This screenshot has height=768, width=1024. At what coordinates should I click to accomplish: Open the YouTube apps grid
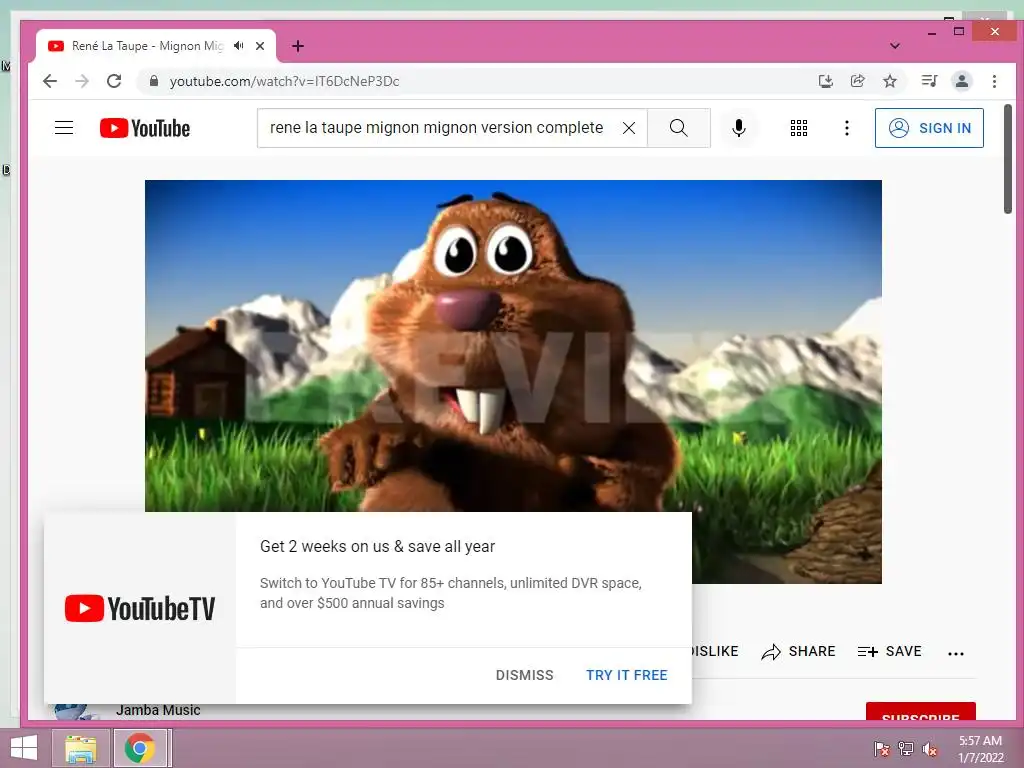click(799, 128)
